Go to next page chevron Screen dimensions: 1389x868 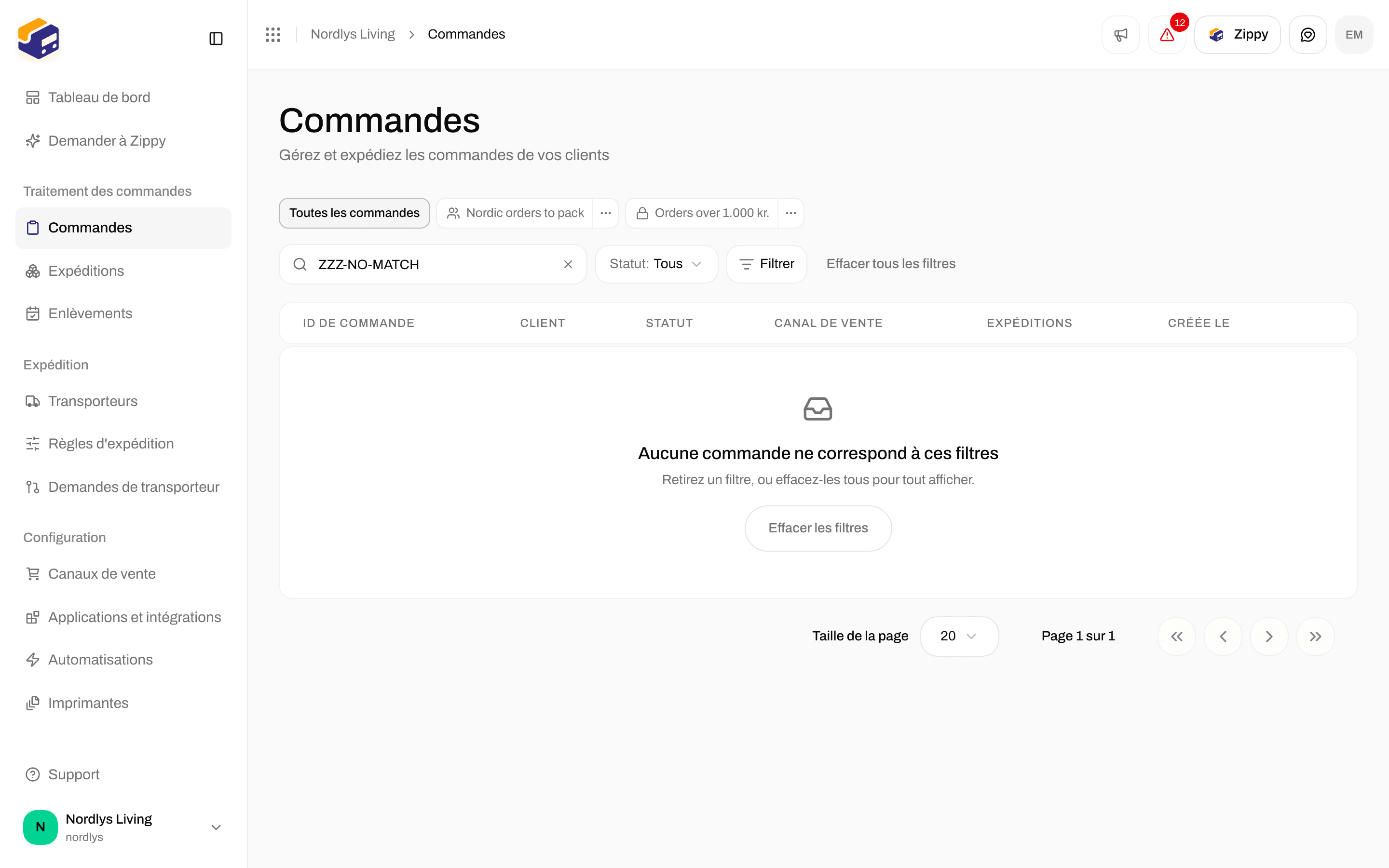[x=1269, y=637]
